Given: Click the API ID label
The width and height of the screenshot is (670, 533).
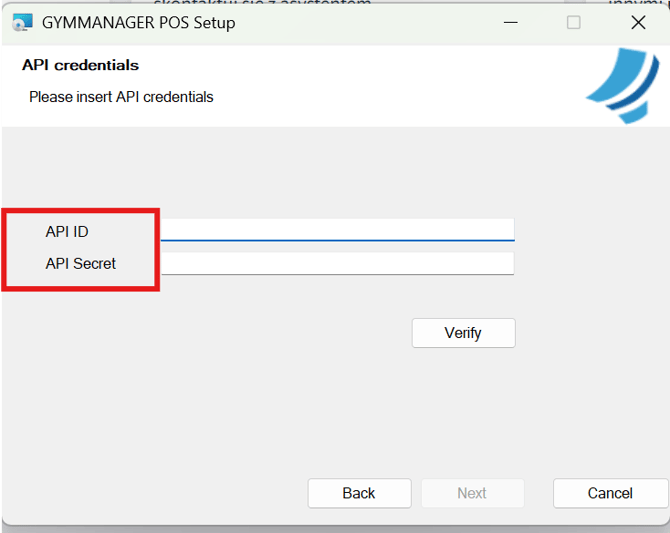Looking at the screenshot, I should [x=67, y=232].
